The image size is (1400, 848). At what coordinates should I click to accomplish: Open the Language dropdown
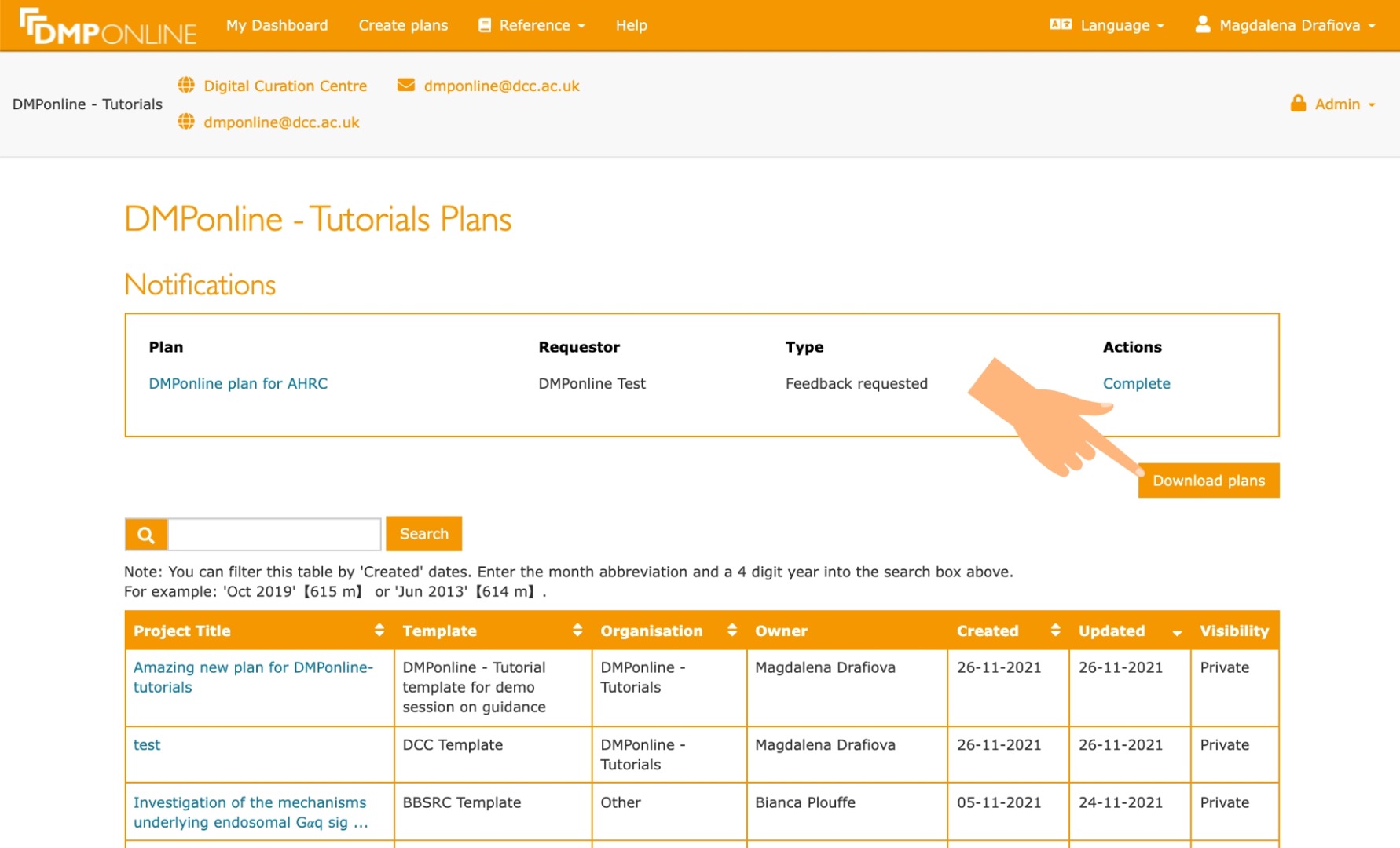[x=1108, y=25]
